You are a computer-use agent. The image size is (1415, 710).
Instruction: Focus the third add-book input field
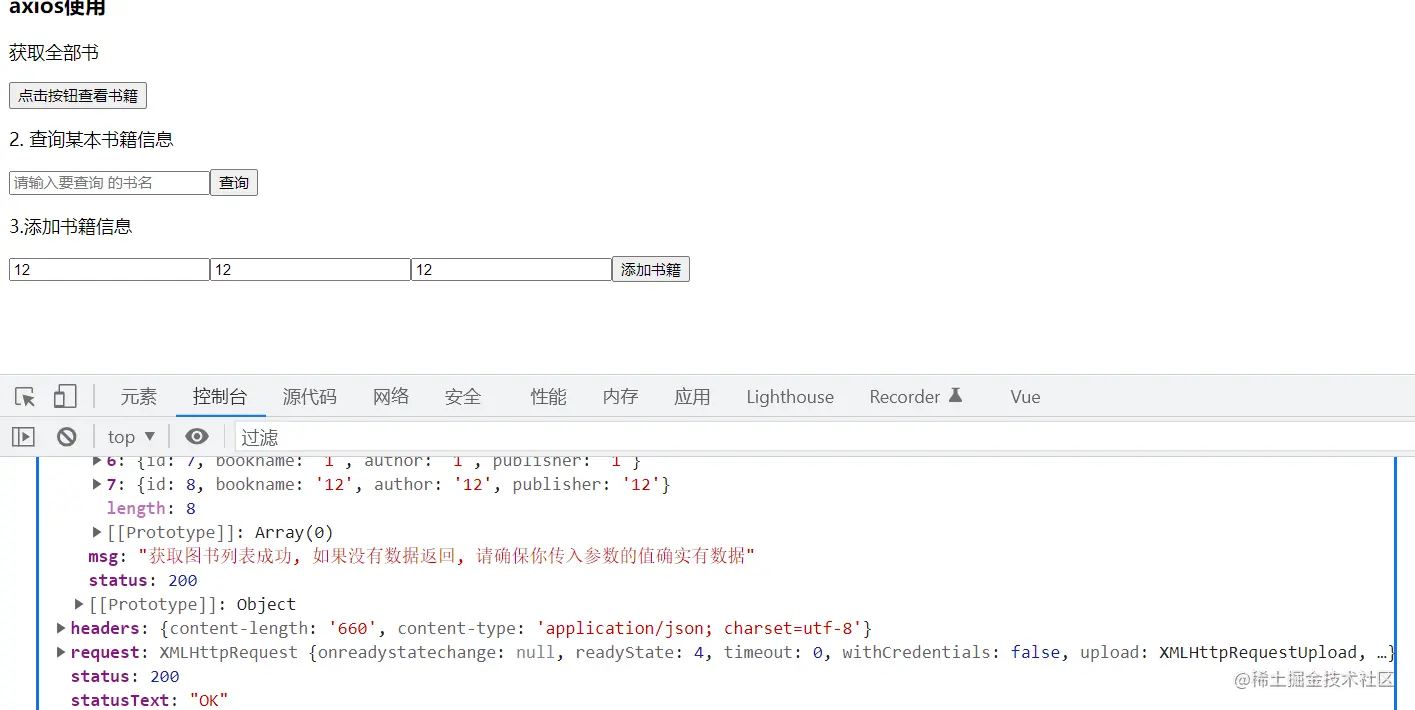coord(511,270)
